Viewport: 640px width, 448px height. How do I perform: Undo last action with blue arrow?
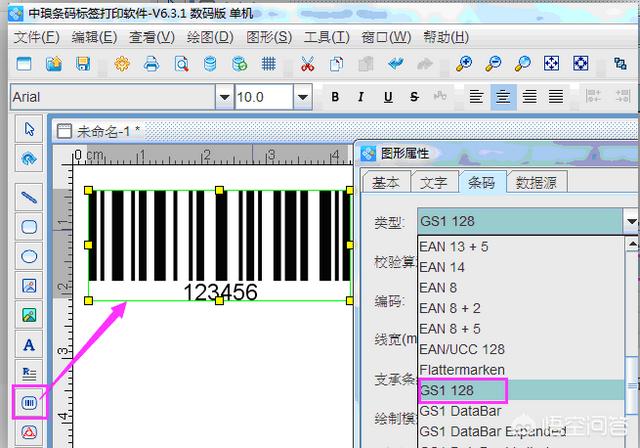(x=396, y=64)
